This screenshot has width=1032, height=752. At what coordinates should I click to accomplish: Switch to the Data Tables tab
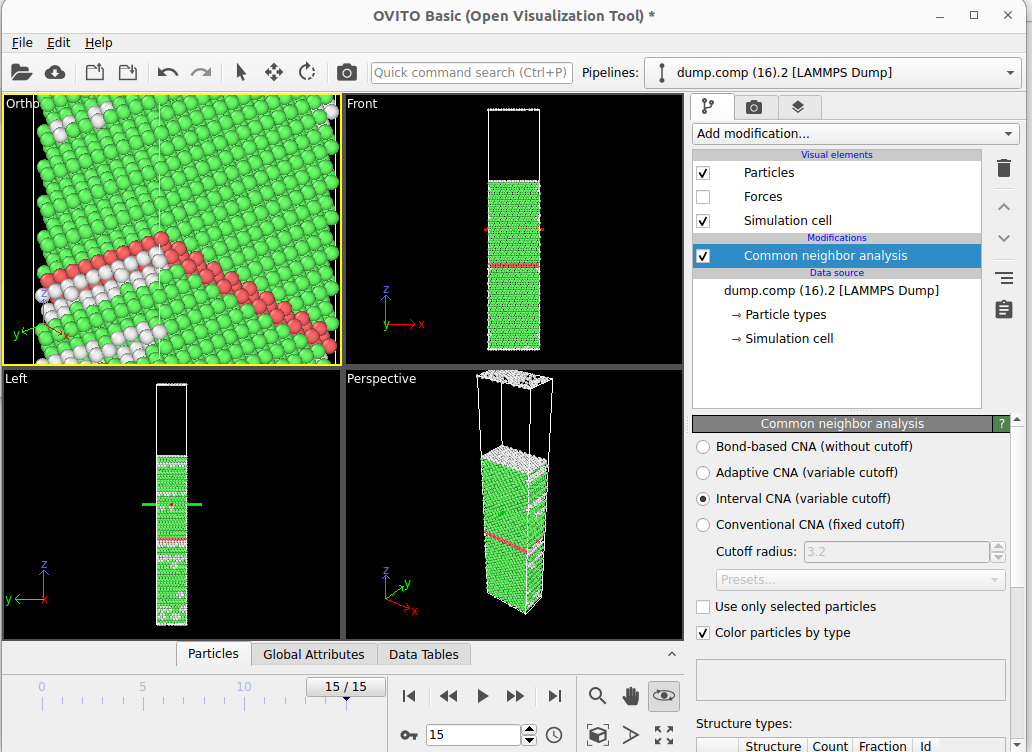coord(423,655)
